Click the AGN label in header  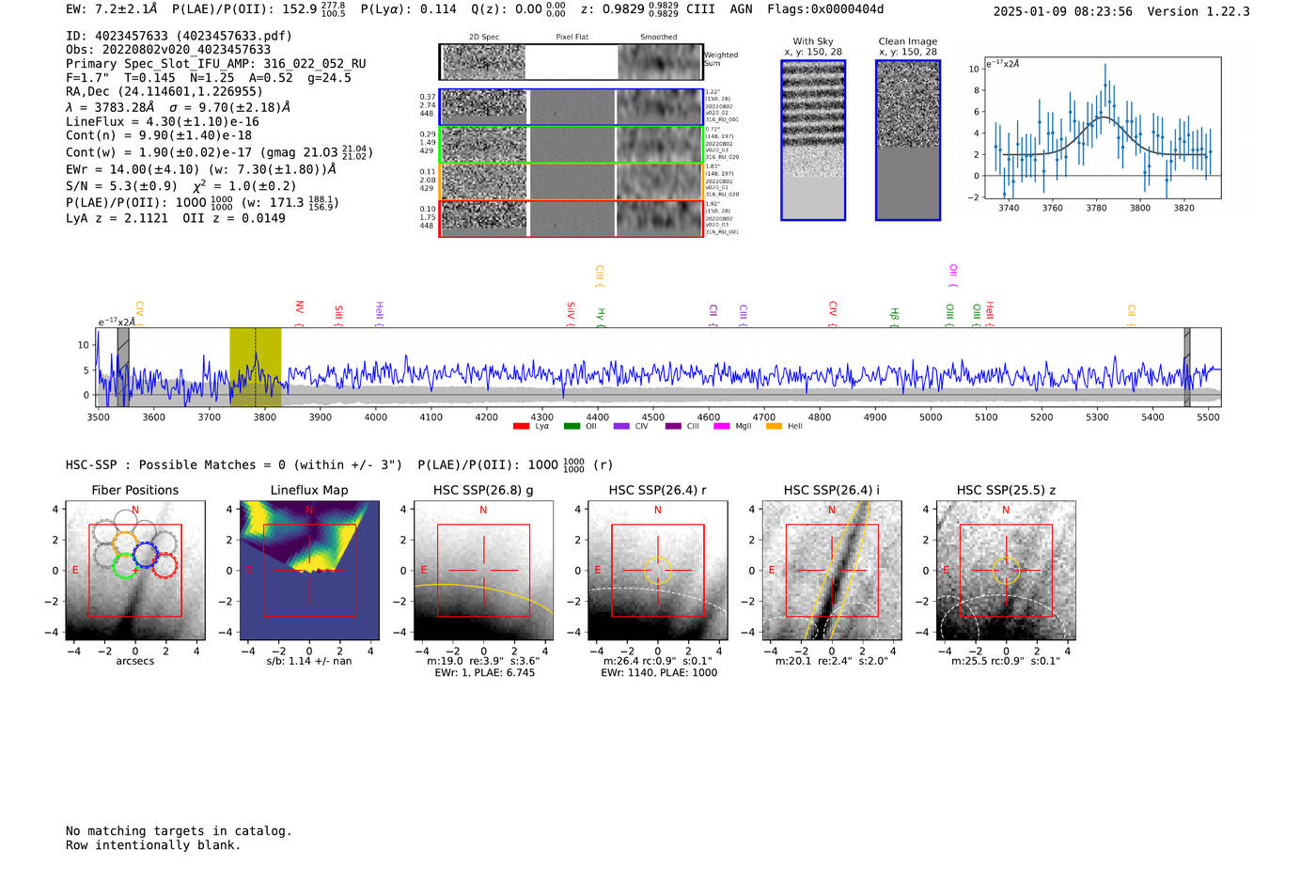coord(741,9)
